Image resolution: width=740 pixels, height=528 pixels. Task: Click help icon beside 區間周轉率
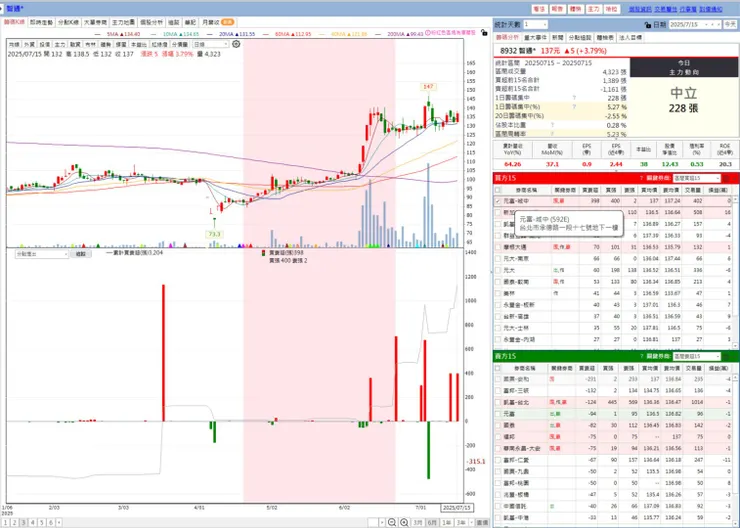[x=552, y=134]
